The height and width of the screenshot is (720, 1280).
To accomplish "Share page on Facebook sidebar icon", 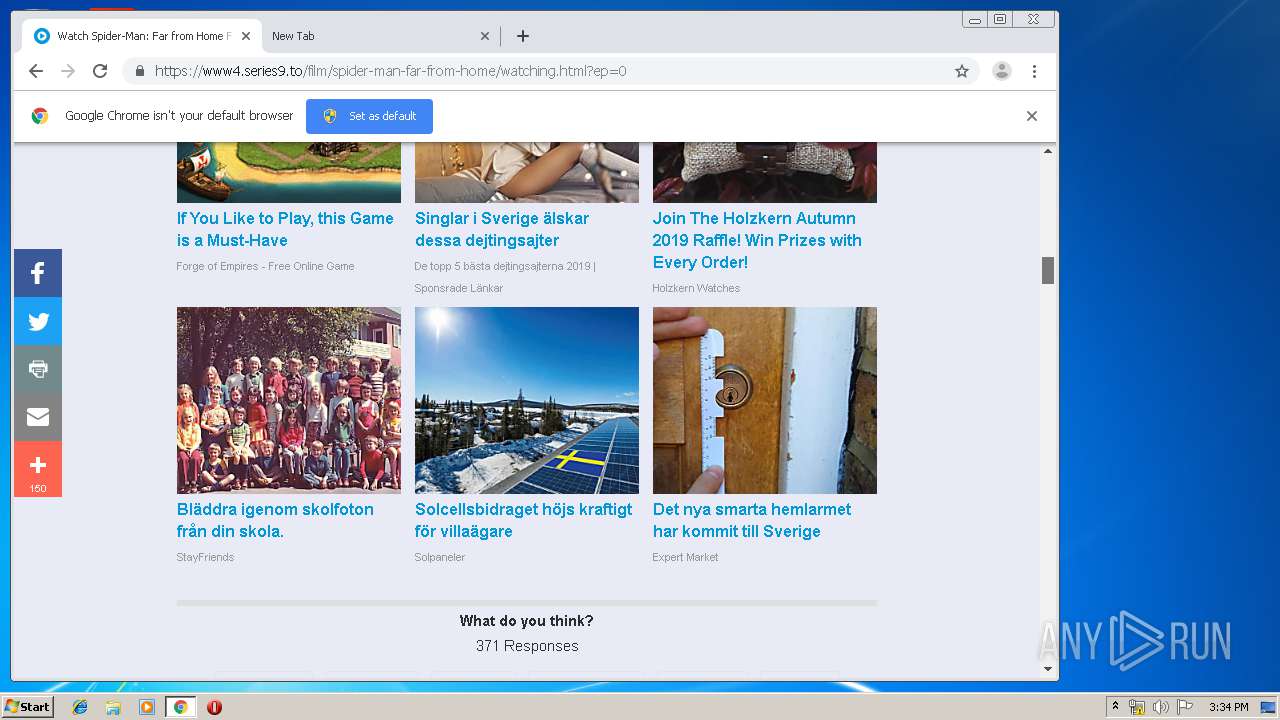I will (x=38, y=273).
